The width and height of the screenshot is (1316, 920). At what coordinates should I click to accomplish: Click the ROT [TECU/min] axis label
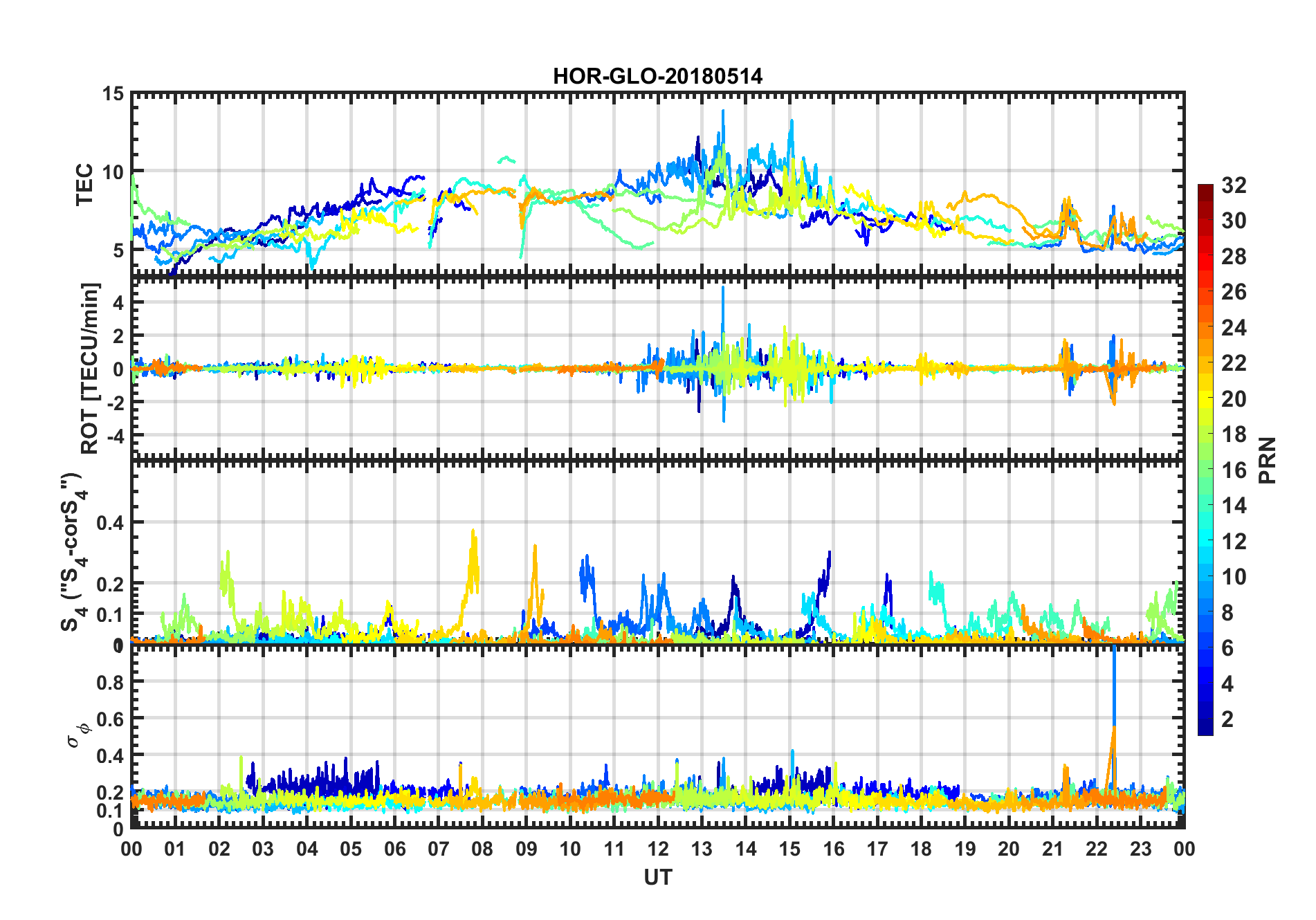91,368
